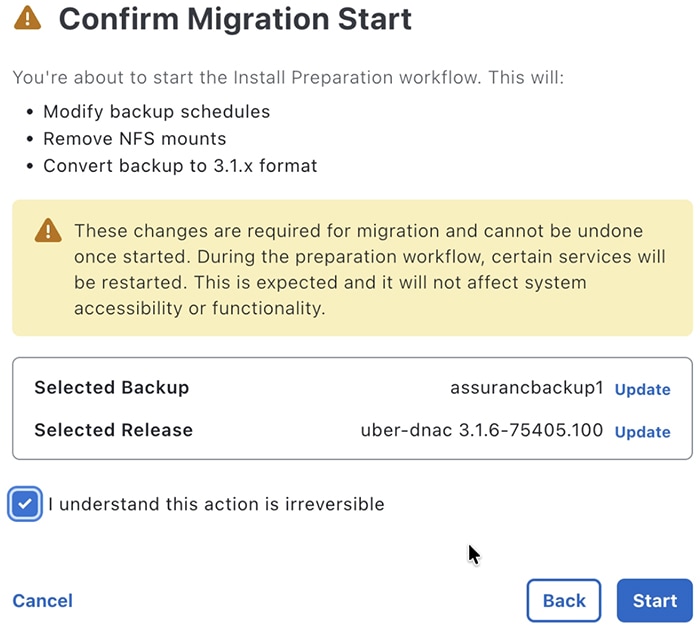Click the 'Convert backup to 3.1.x format' bullet

180,166
